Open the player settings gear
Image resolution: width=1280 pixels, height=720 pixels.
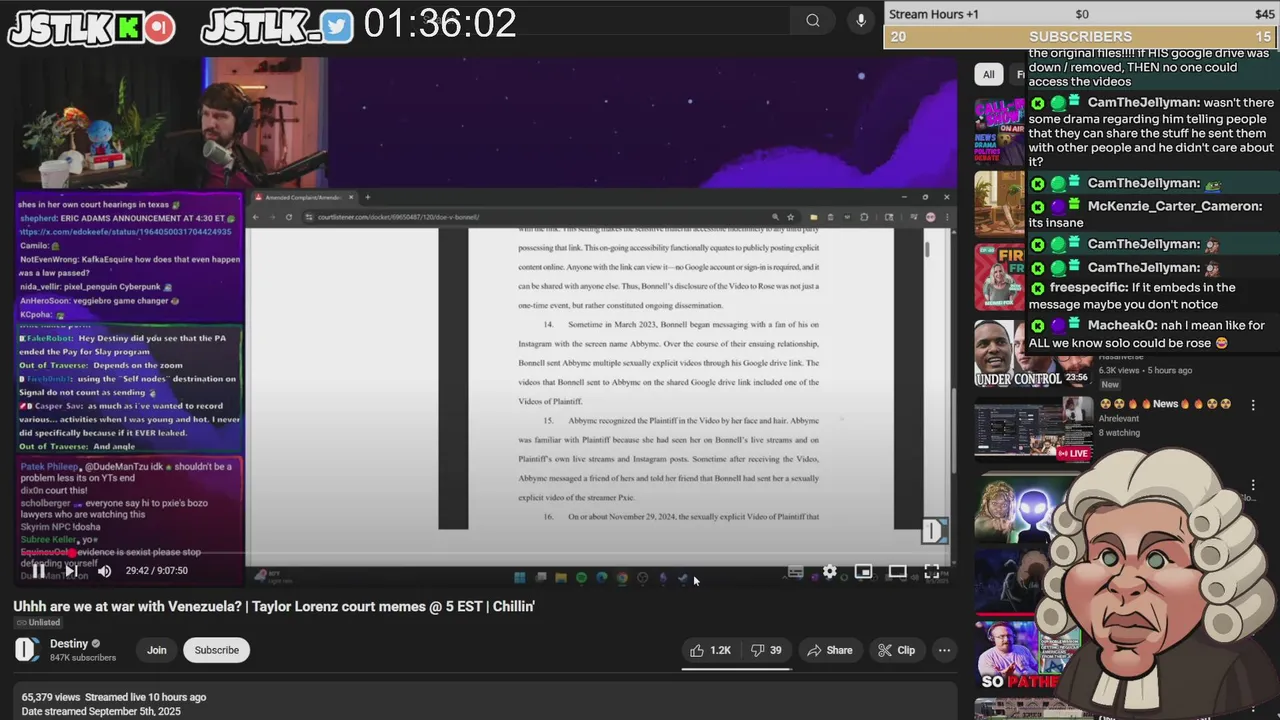click(x=829, y=571)
